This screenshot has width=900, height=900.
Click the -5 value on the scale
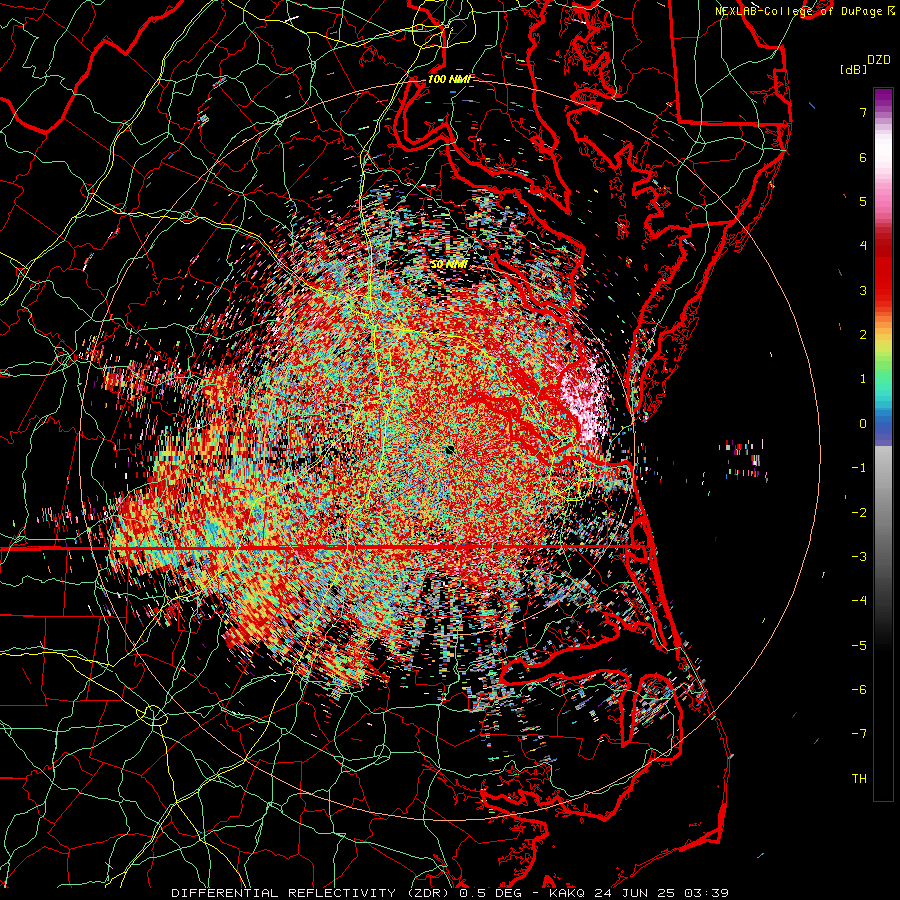(859, 646)
